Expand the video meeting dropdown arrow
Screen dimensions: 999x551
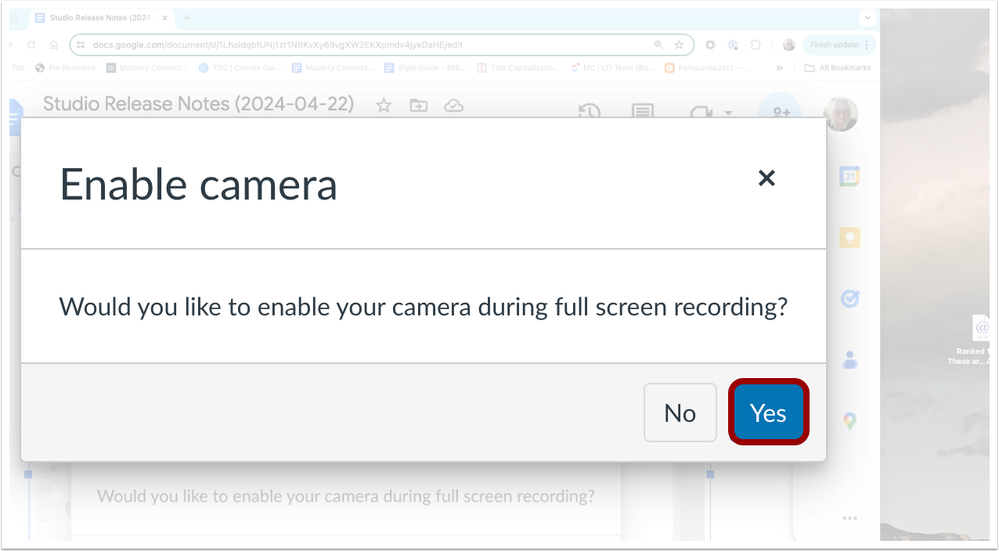point(728,113)
